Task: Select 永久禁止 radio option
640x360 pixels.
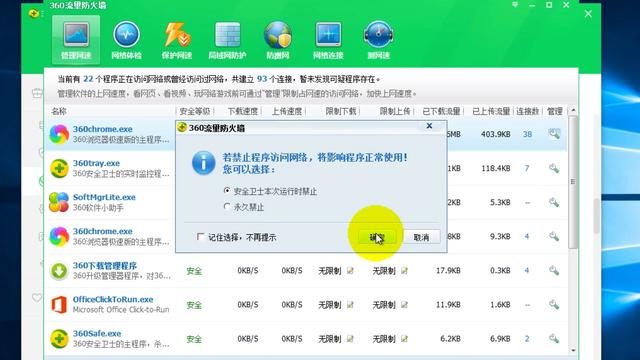Action: (227, 207)
